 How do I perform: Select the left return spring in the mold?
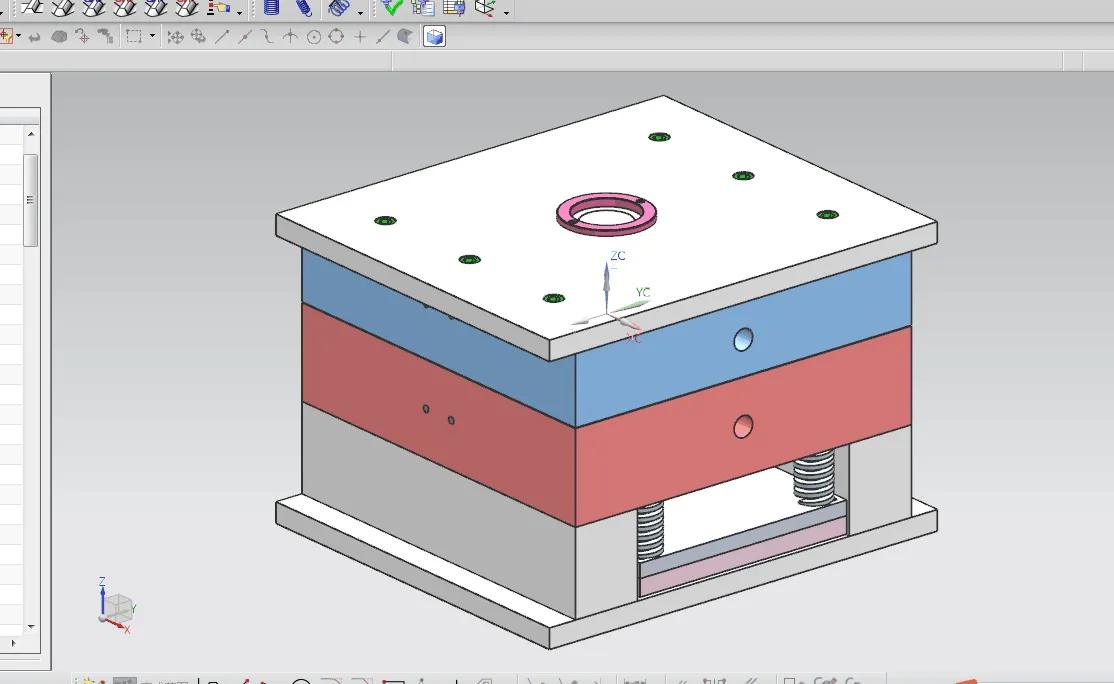pyautogui.click(x=650, y=531)
